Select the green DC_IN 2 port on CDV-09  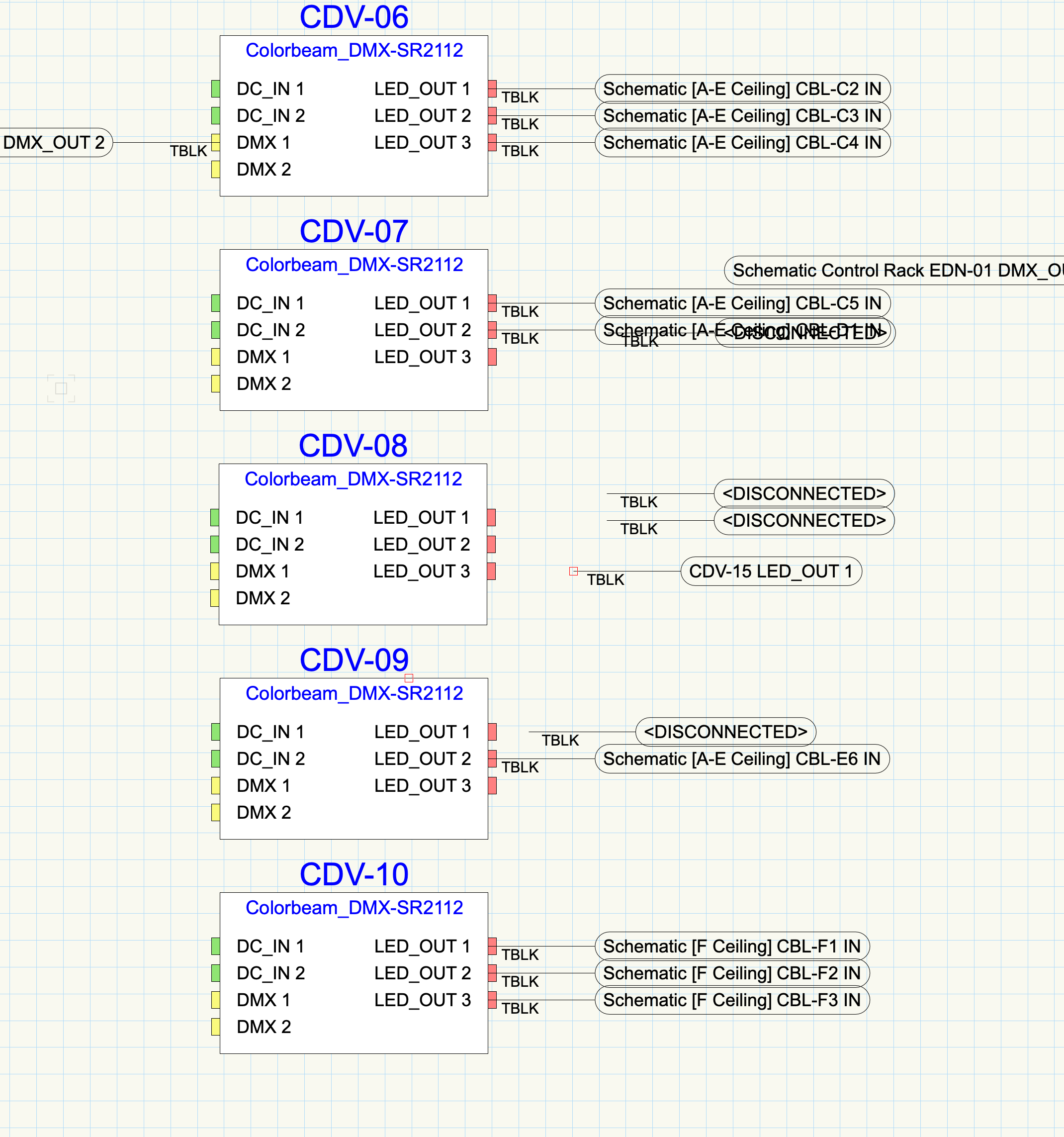tap(216, 758)
